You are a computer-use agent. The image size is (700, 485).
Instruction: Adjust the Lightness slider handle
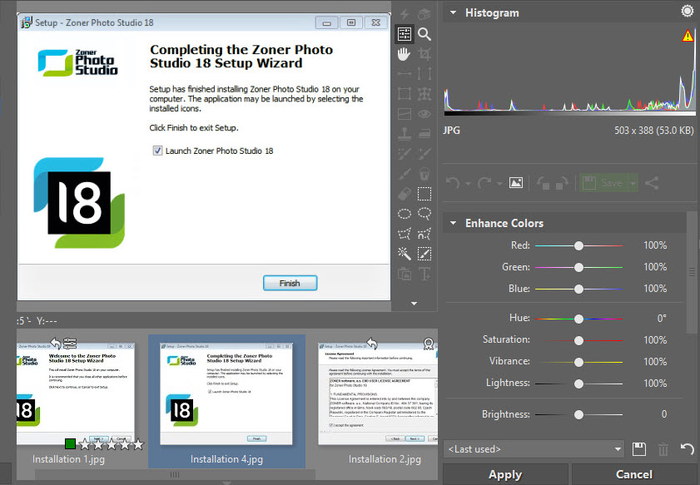(579, 383)
